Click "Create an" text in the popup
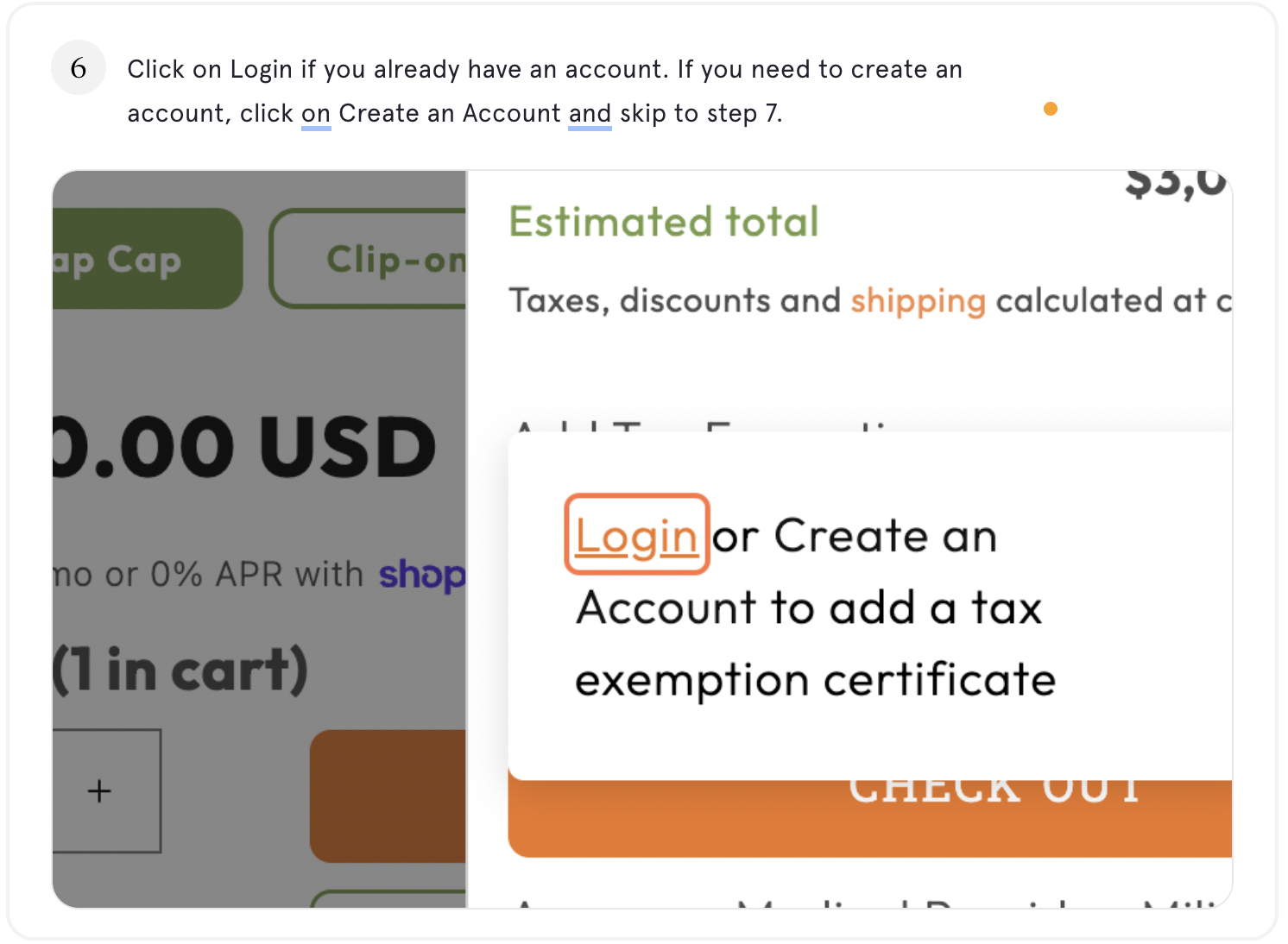Image resolution: width=1288 pixels, height=944 pixels. click(x=885, y=536)
